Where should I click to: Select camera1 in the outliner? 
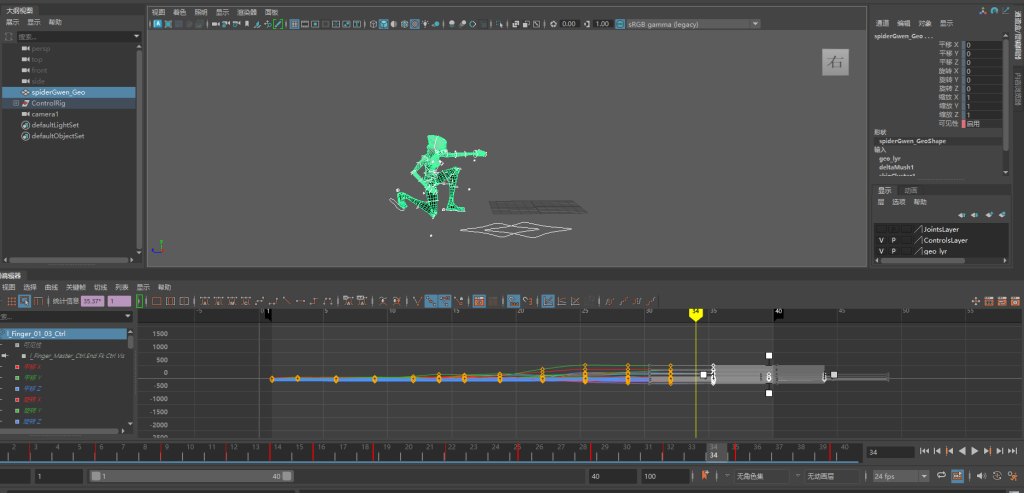pyautogui.click(x=44, y=114)
